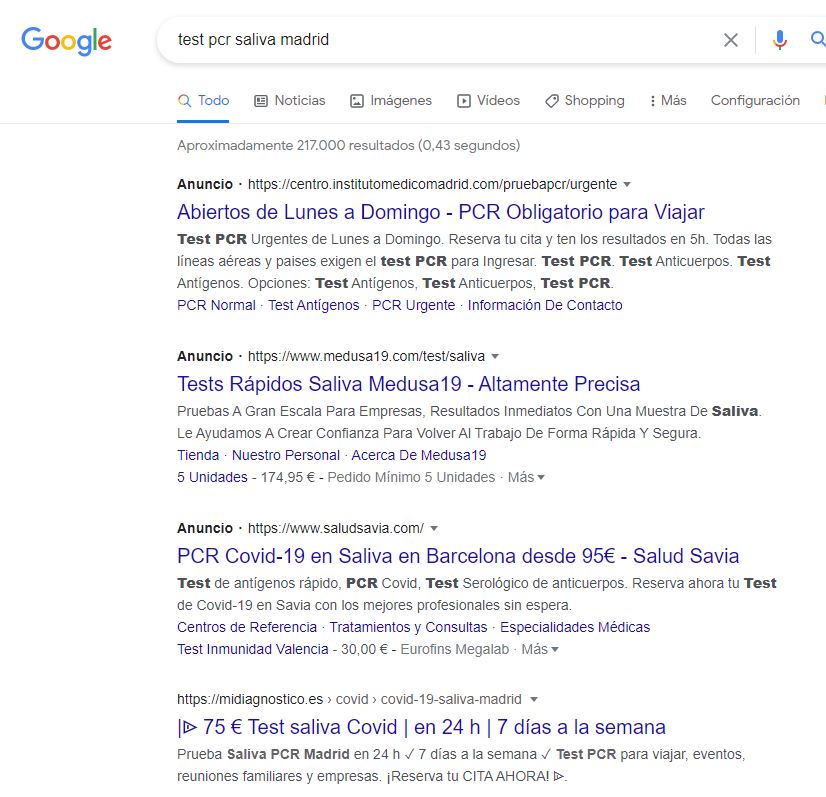Go to the Shopping tab
Viewport: 826px width, 797px height.
click(584, 101)
